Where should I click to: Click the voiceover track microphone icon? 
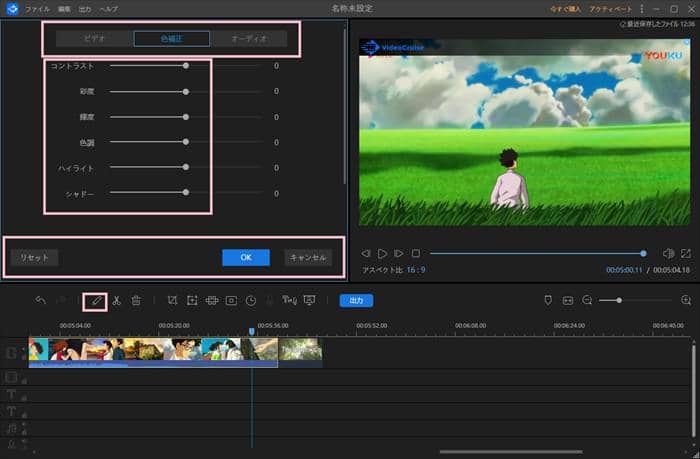click(11, 444)
